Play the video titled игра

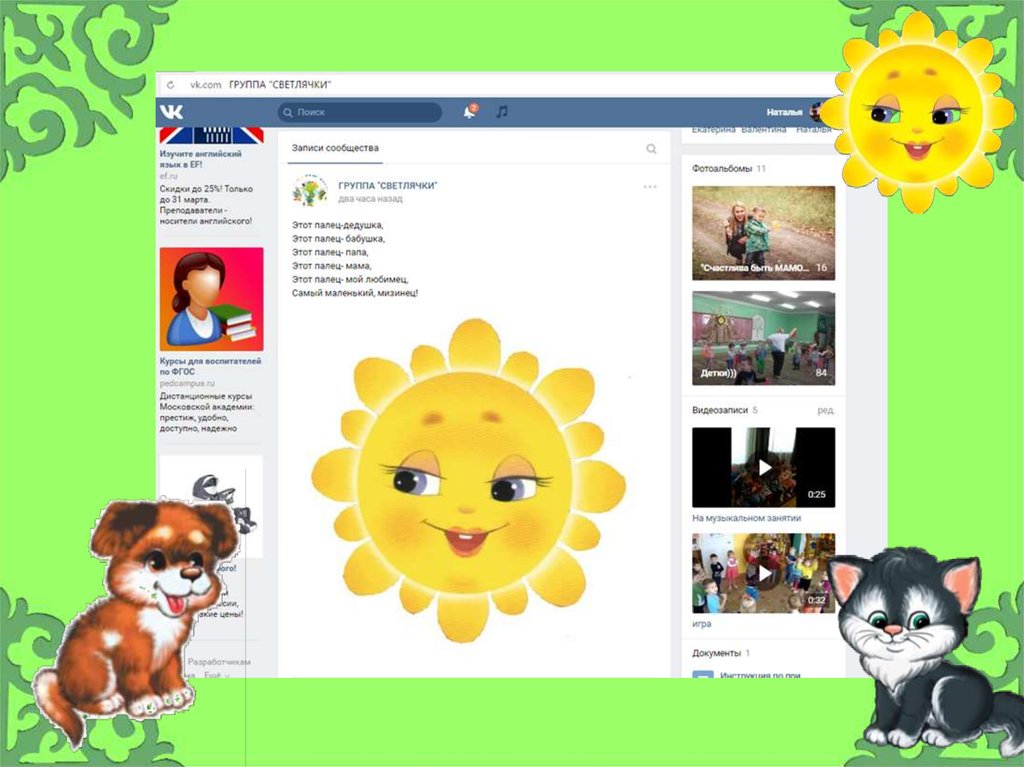click(763, 573)
